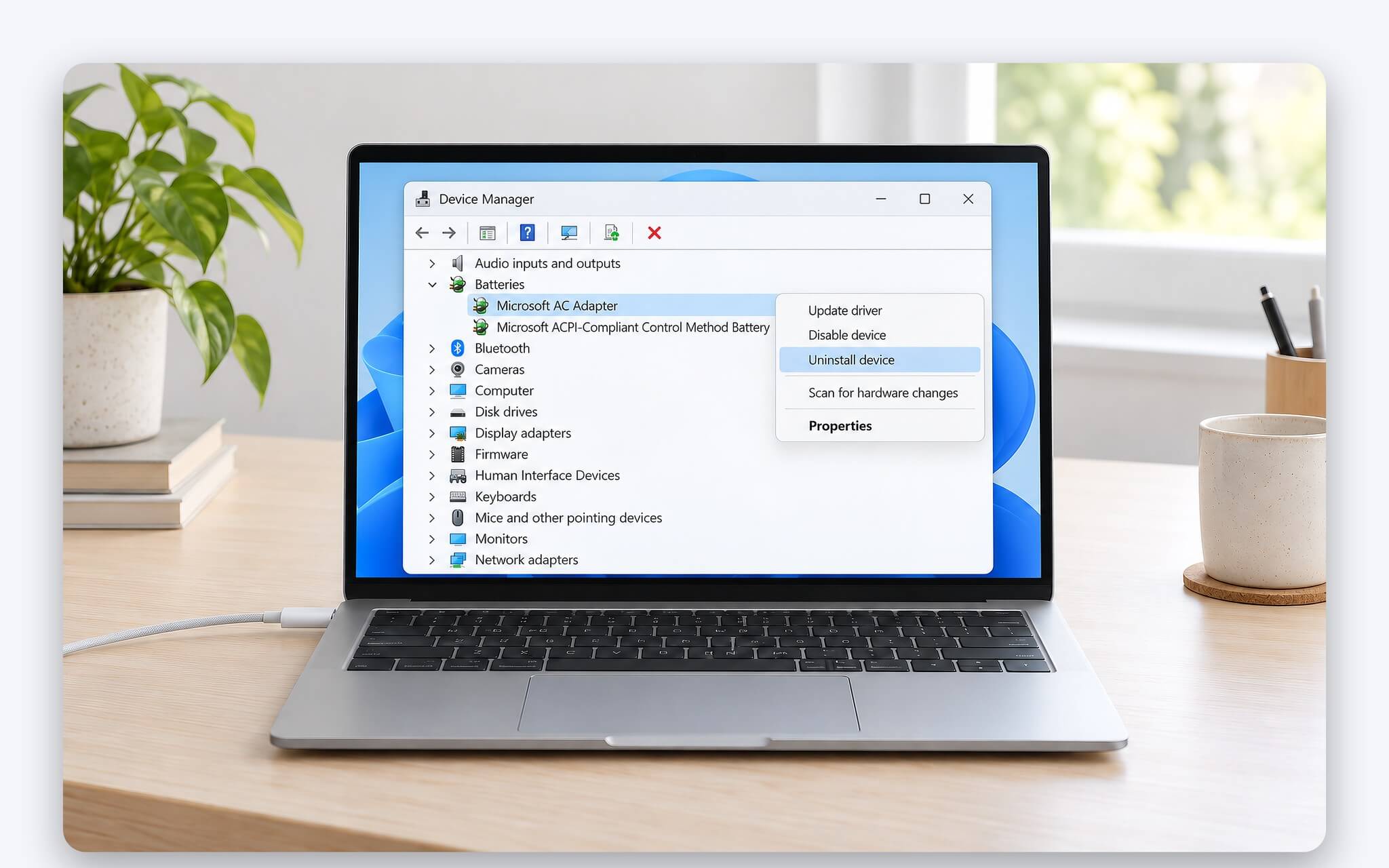Click Scan for hardware changes
The height and width of the screenshot is (868, 1389).
(x=880, y=393)
